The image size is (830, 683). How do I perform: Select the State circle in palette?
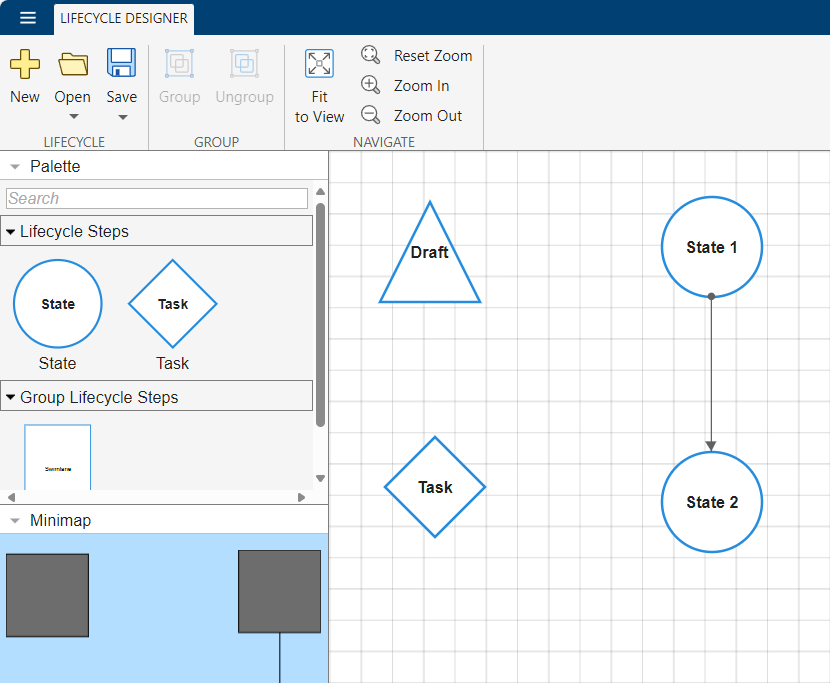pyautogui.click(x=58, y=304)
